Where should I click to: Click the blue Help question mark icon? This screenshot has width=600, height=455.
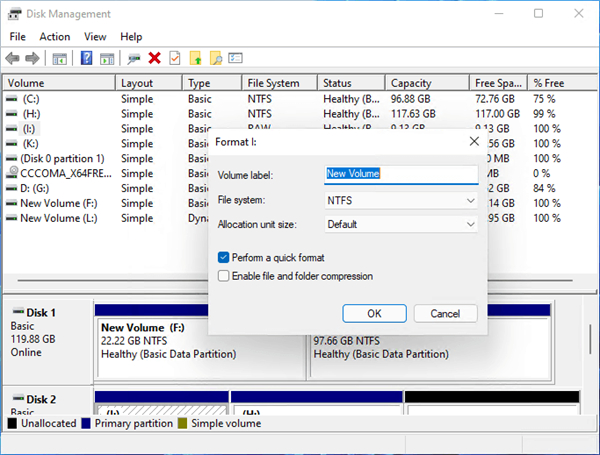point(87,59)
